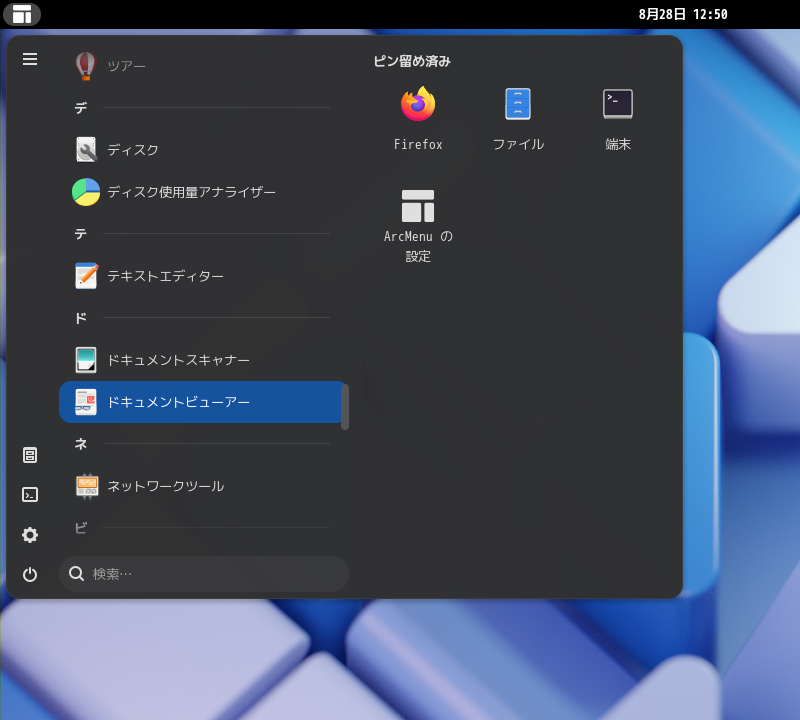Click the ツアー label text
This screenshot has width=800, height=720.
click(127, 66)
